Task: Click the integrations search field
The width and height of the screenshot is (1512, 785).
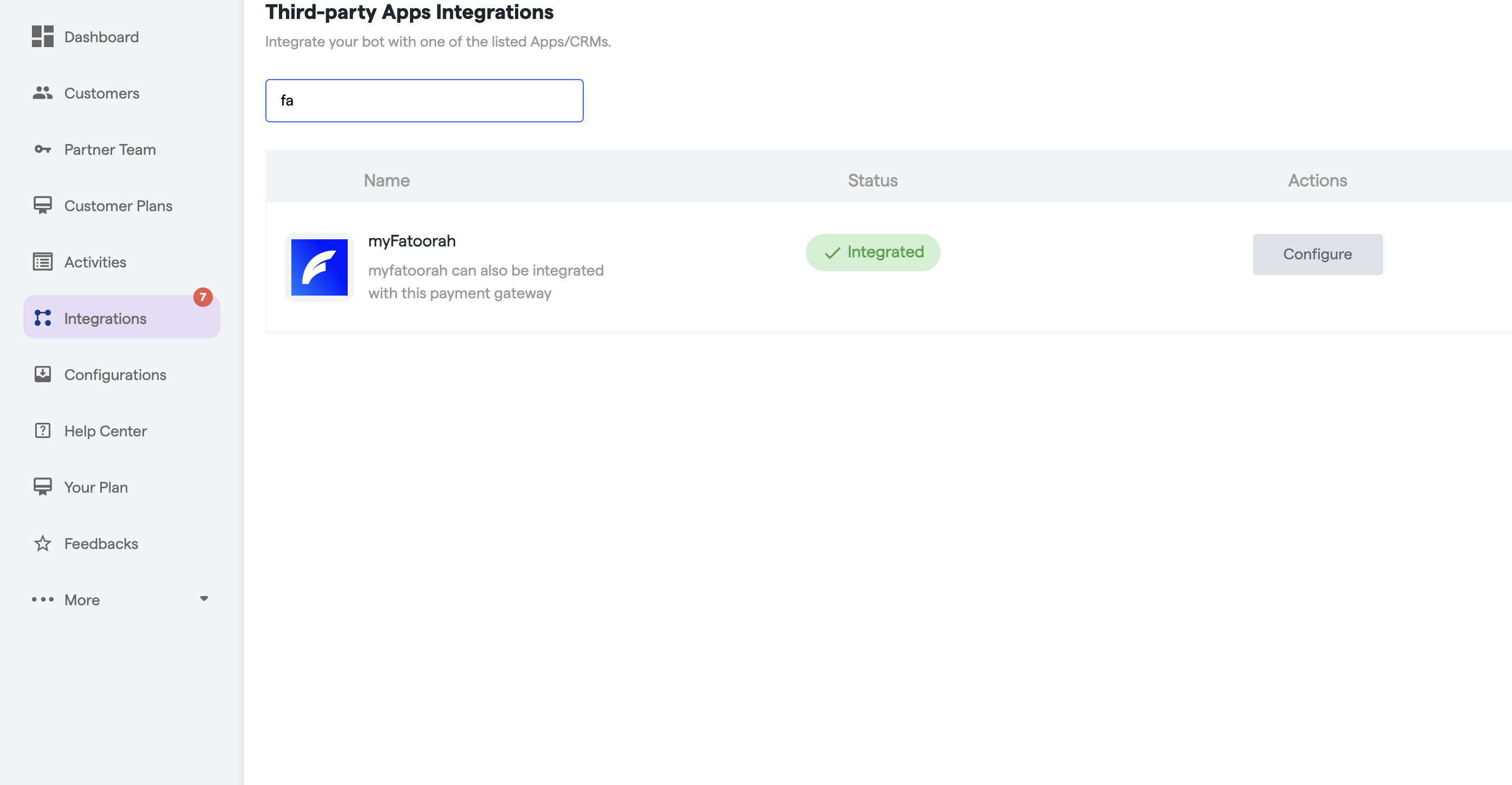Action: (424, 100)
